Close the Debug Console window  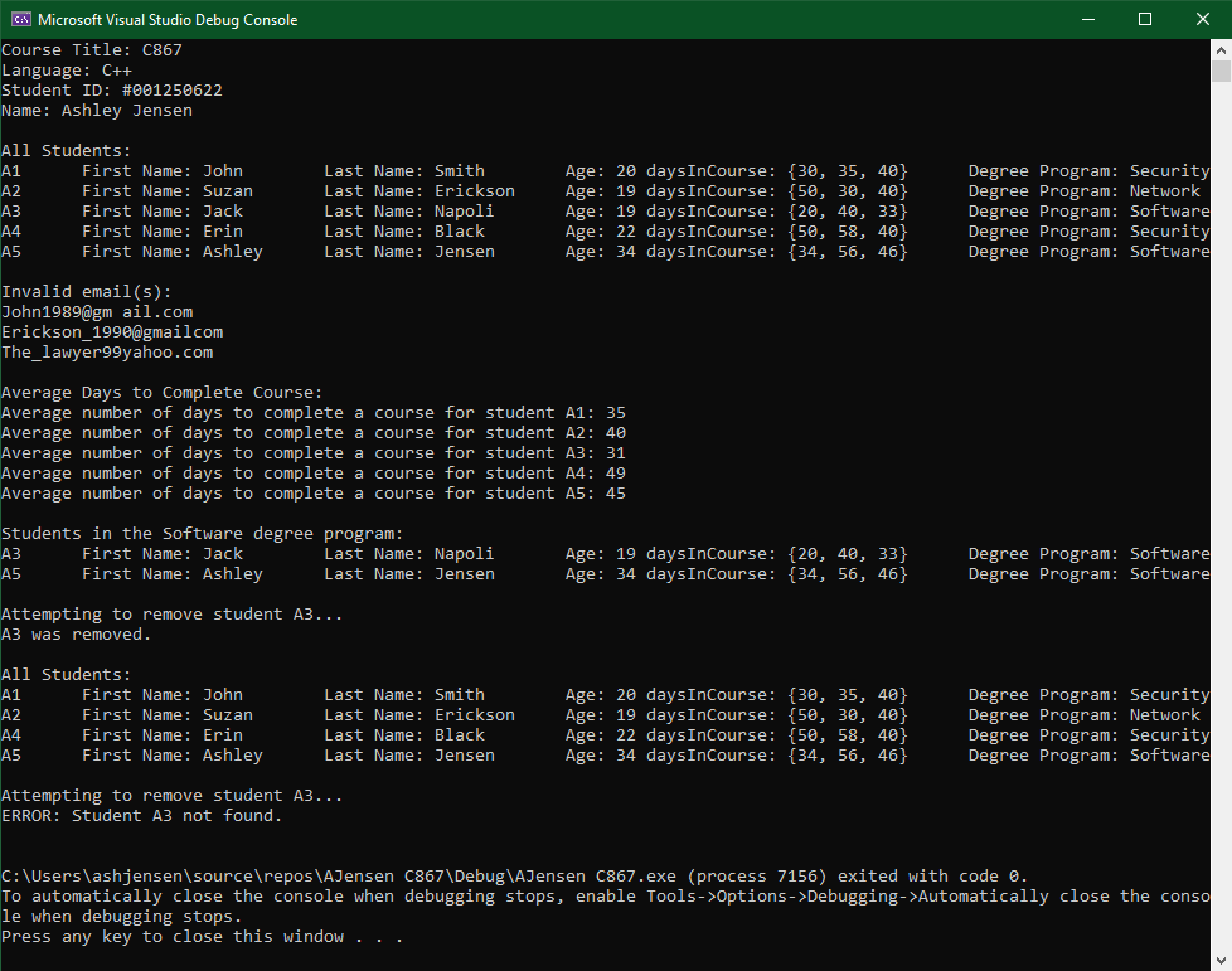tap(1203, 19)
